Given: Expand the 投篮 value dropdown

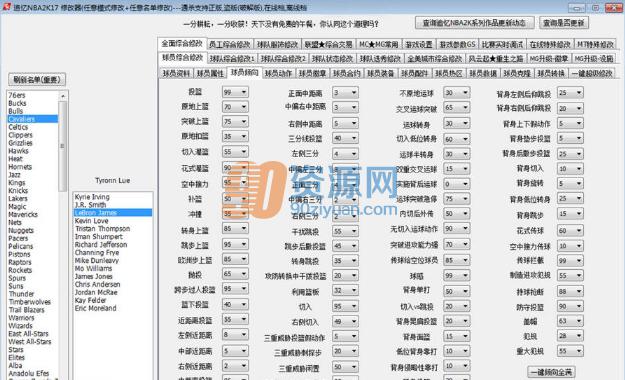Looking at the screenshot, I should (x=235, y=92).
